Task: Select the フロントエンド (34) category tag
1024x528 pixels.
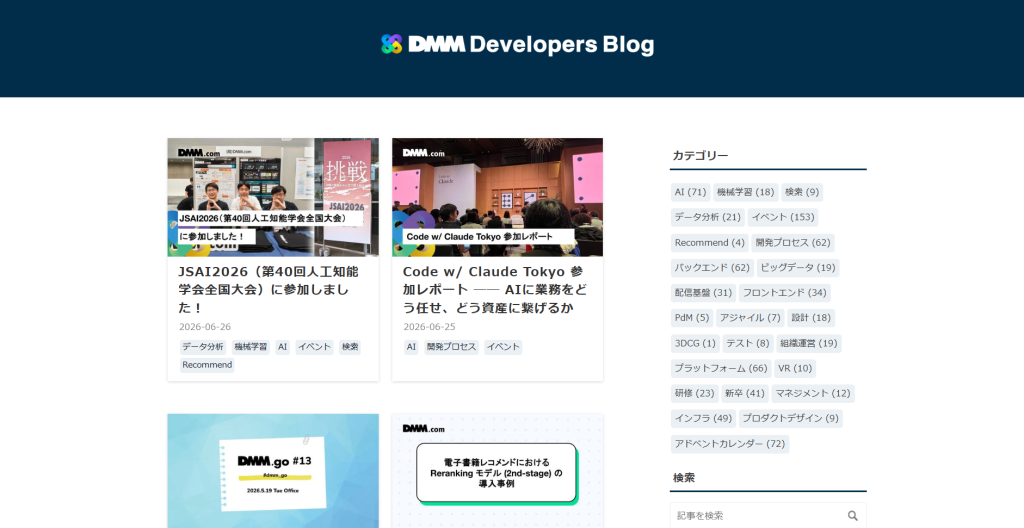Action: (x=784, y=293)
